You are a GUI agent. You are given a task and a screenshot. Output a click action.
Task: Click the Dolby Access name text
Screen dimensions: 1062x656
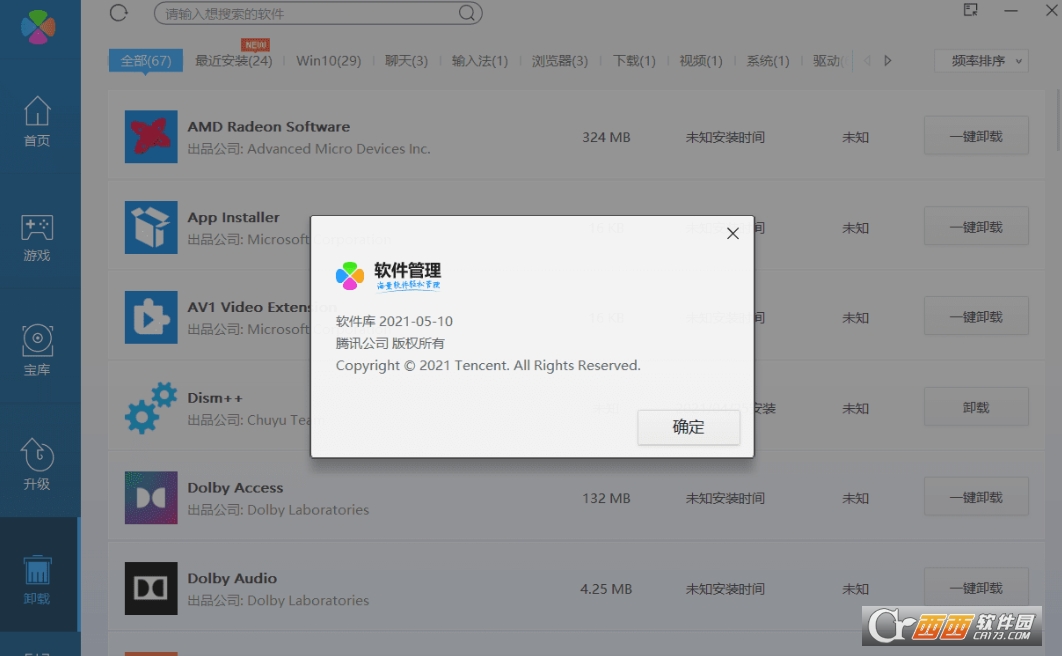(x=235, y=487)
